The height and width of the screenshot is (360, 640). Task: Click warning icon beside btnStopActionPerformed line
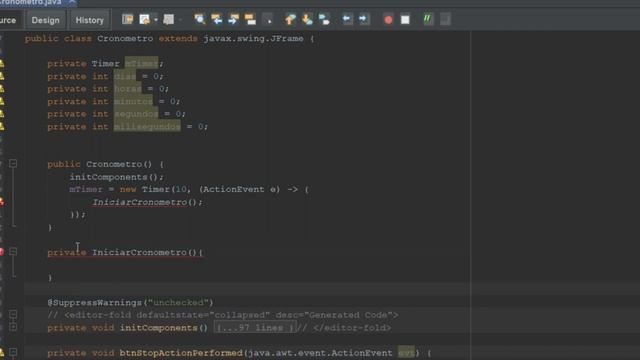tap(2, 353)
